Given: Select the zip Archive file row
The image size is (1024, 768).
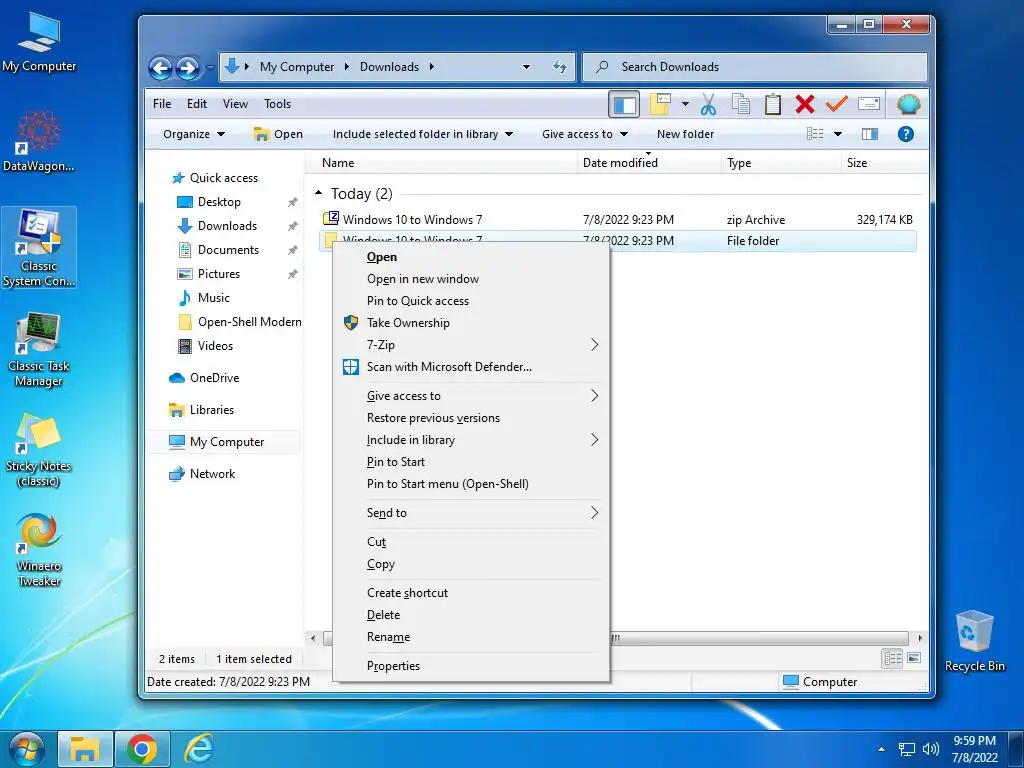Looking at the screenshot, I should pos(618,219).
